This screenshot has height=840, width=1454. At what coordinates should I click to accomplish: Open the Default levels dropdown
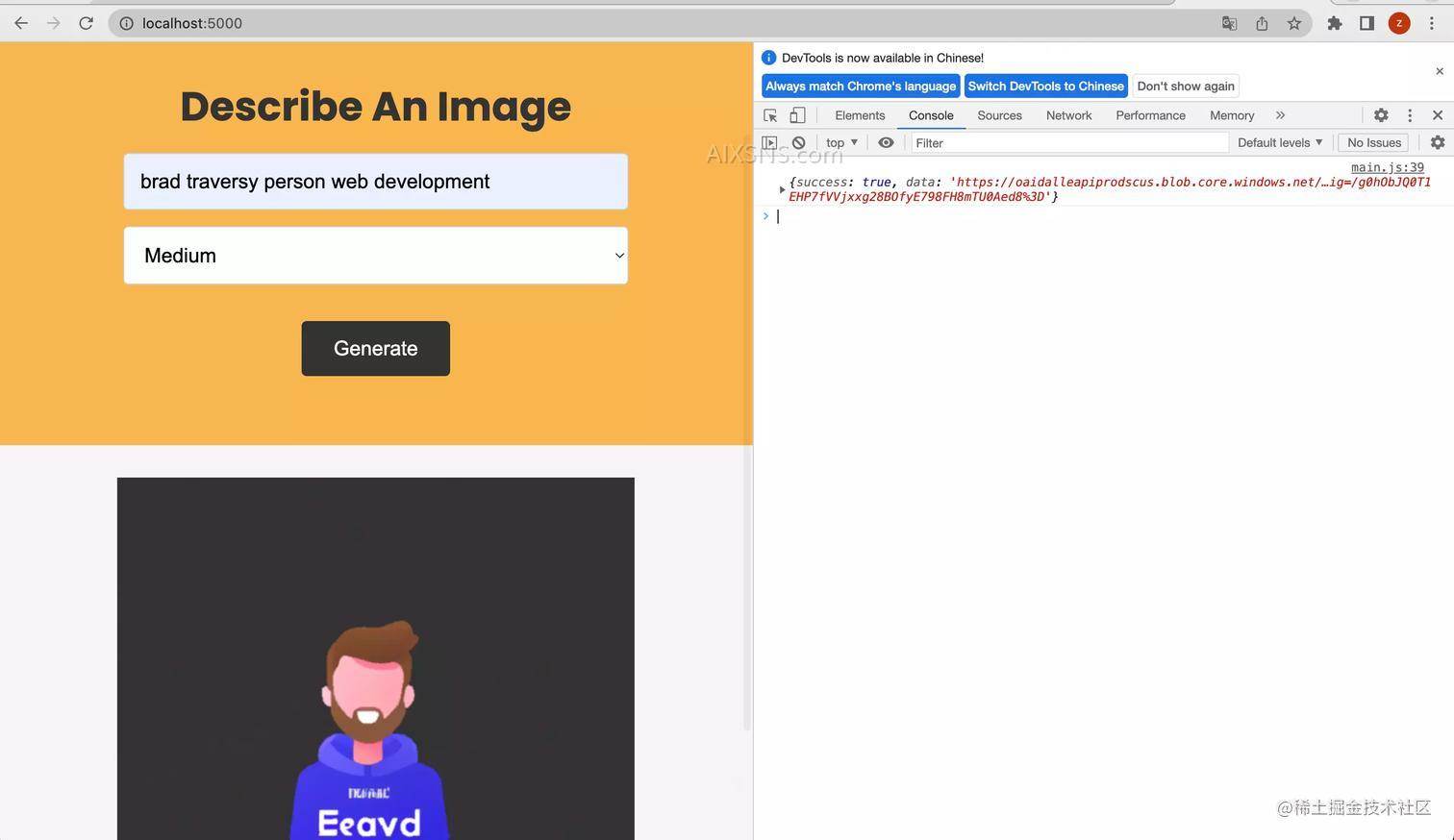point(1279,142)
